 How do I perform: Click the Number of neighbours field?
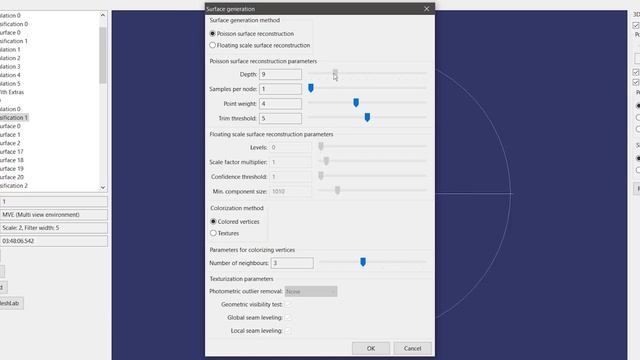click(292, 263)
